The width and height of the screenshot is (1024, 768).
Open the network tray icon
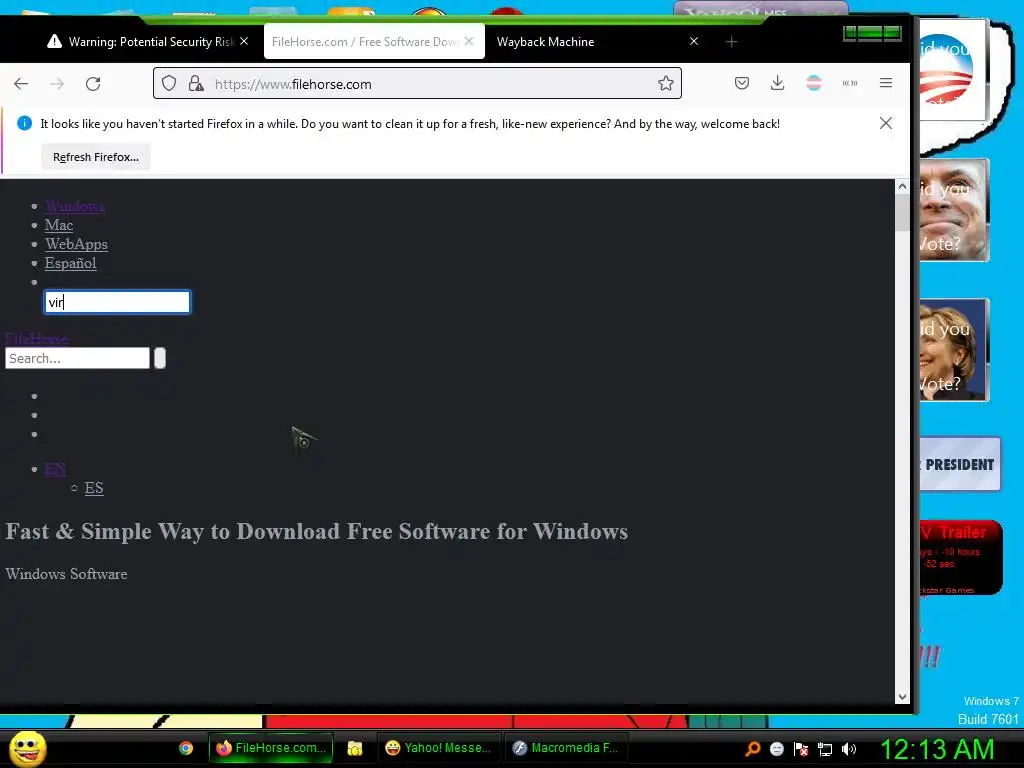825,748
